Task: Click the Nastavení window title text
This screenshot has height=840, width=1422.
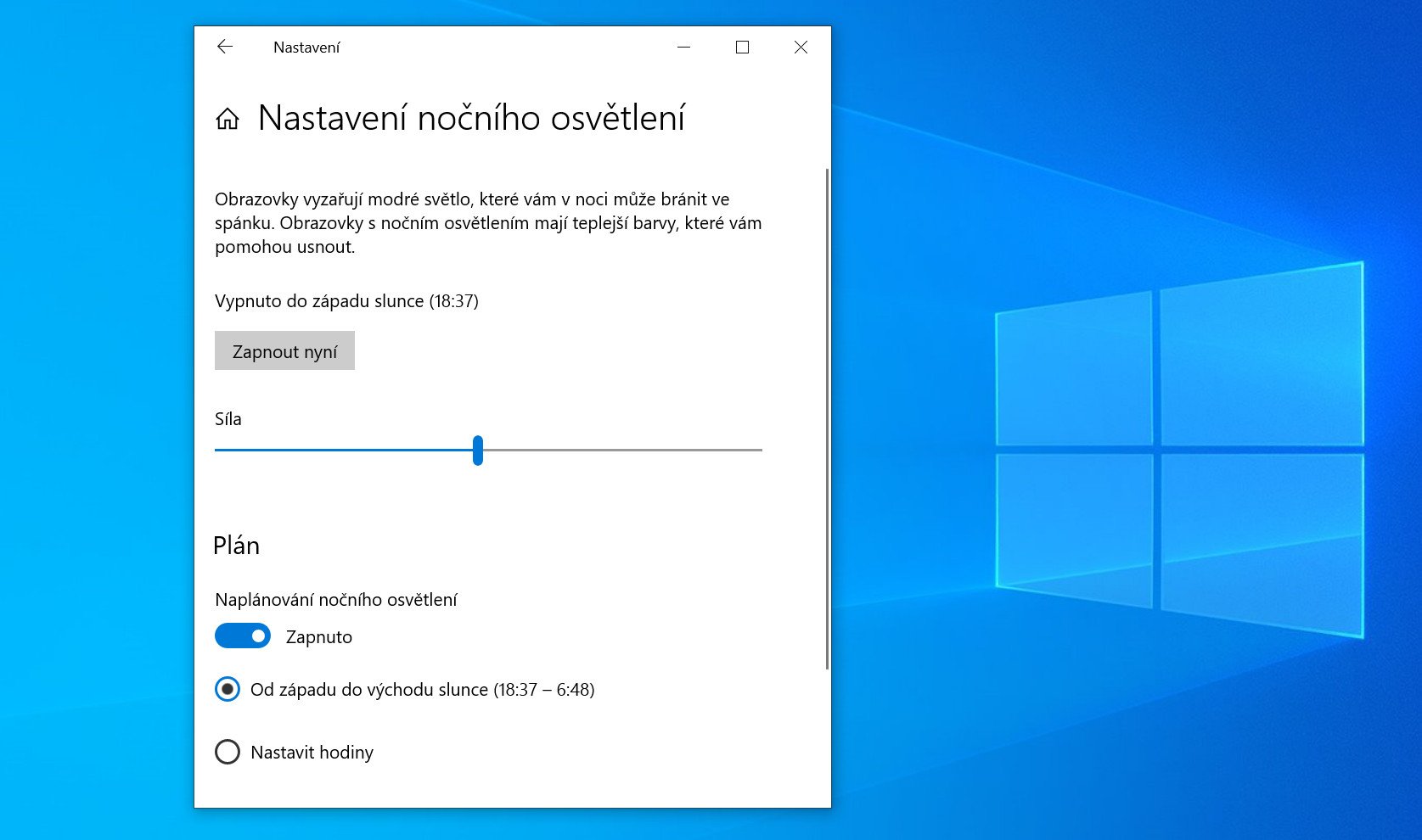Action: (306, 48)
